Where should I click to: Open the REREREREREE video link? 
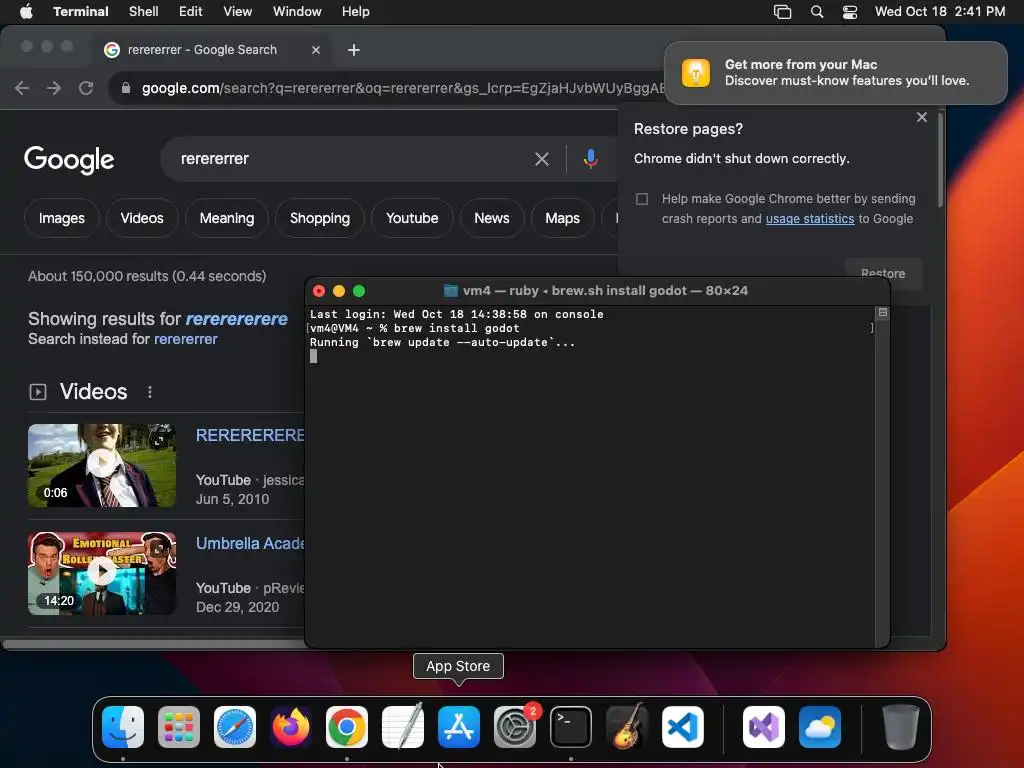pos(250,435)
